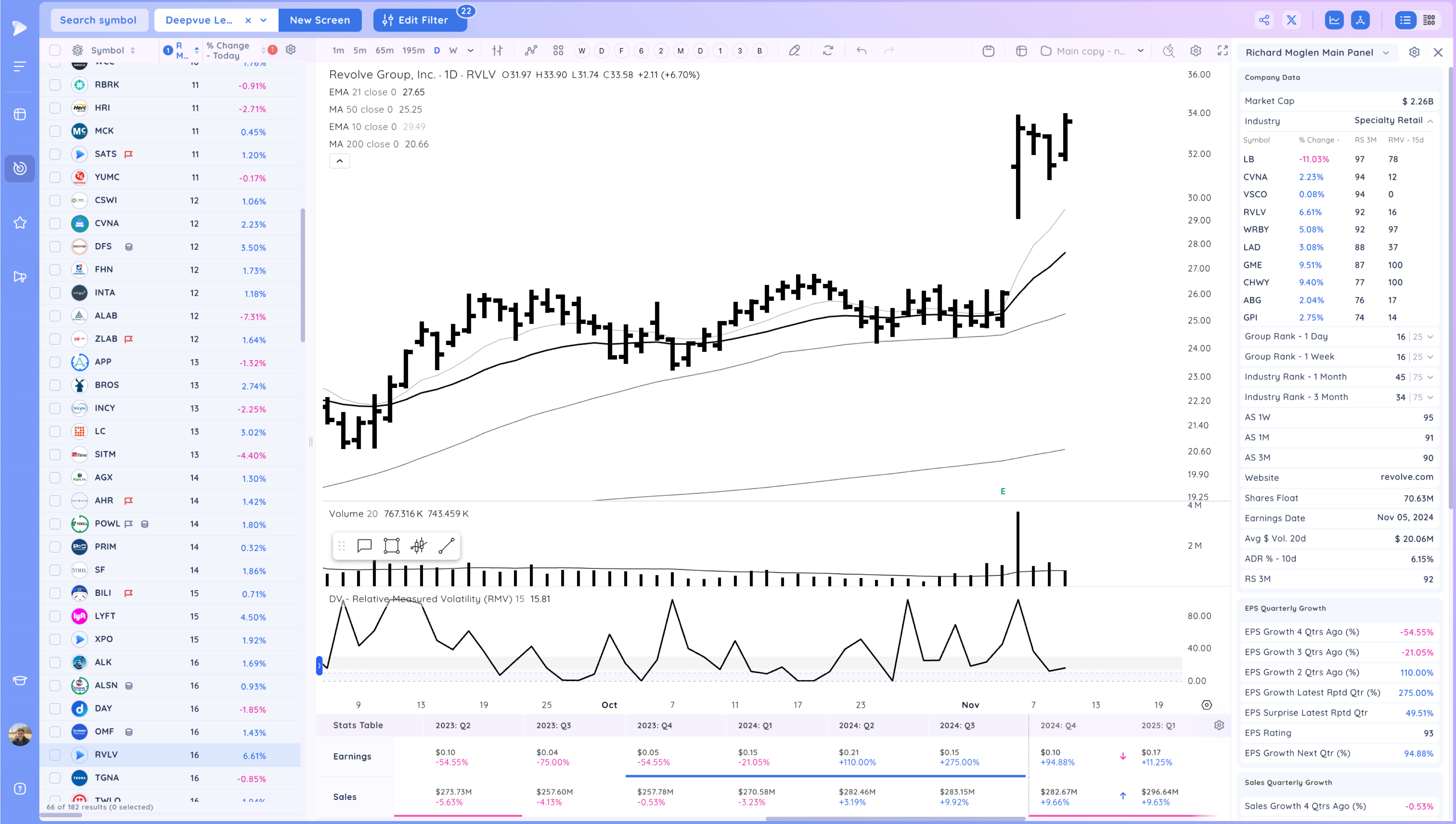Expand the Richard Moglen Main Panel dropdown
Screen dimensions: 1456x824
pos(1386,53)
